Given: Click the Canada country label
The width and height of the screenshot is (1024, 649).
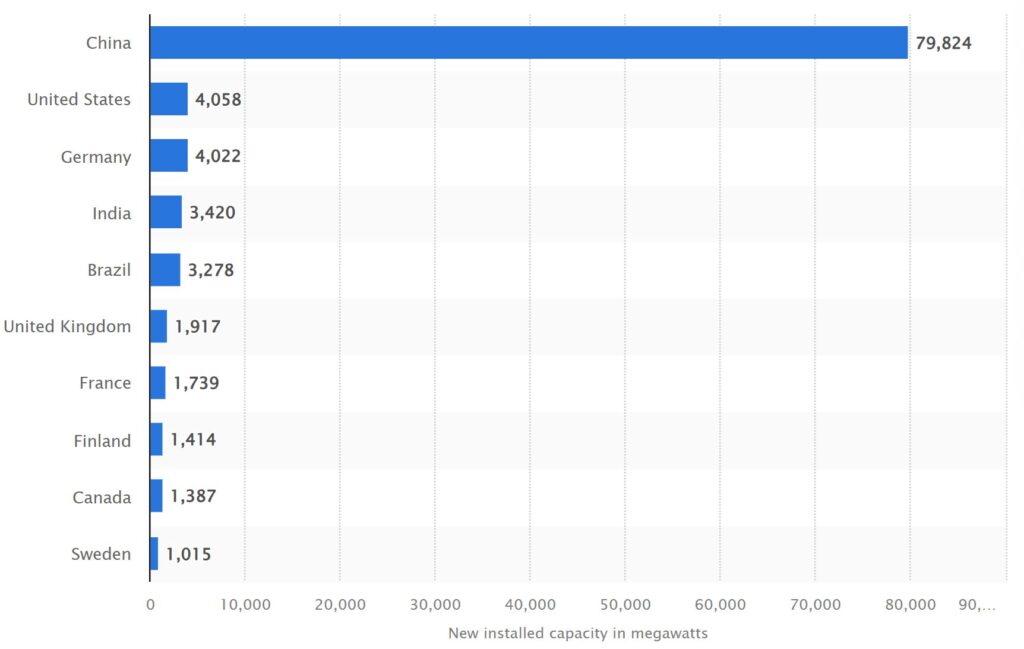Looking at the screenshot, I should tap(101, 497).
